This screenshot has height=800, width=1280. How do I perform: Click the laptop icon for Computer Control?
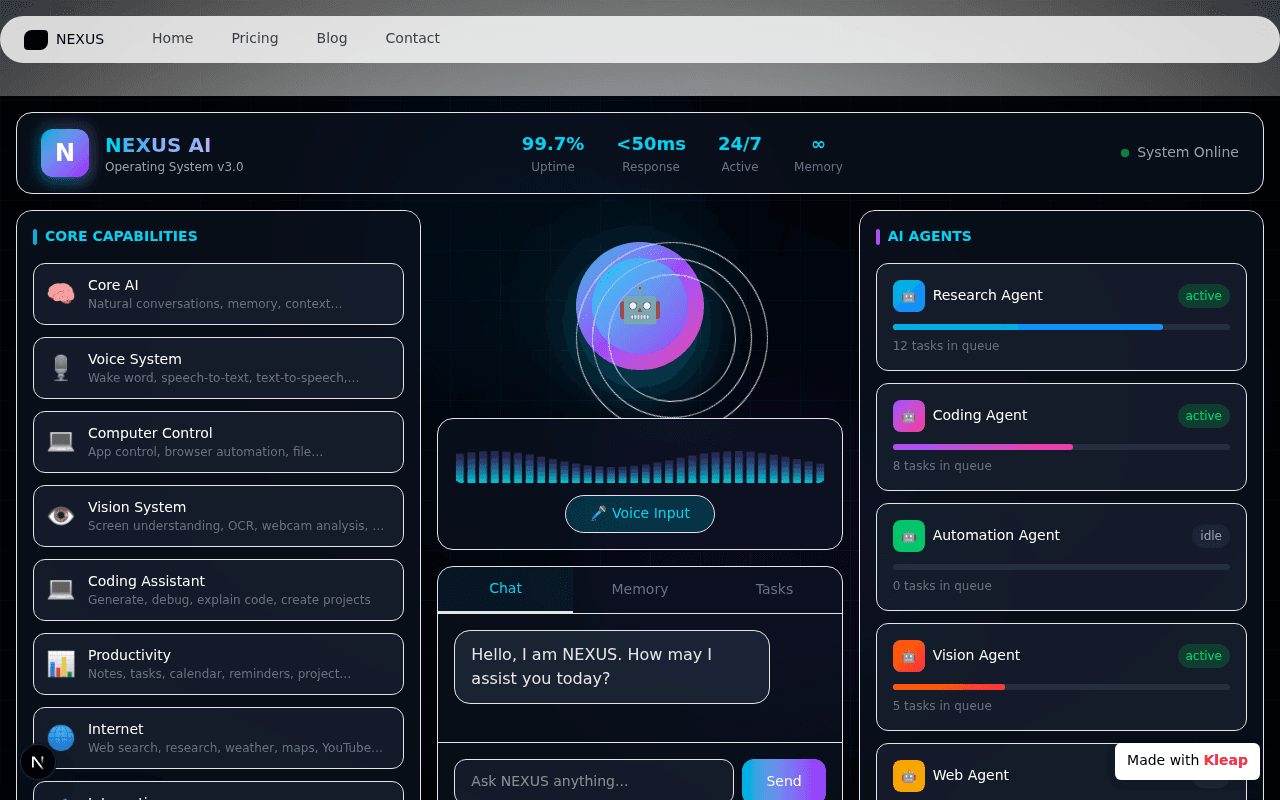click(61, 442)
